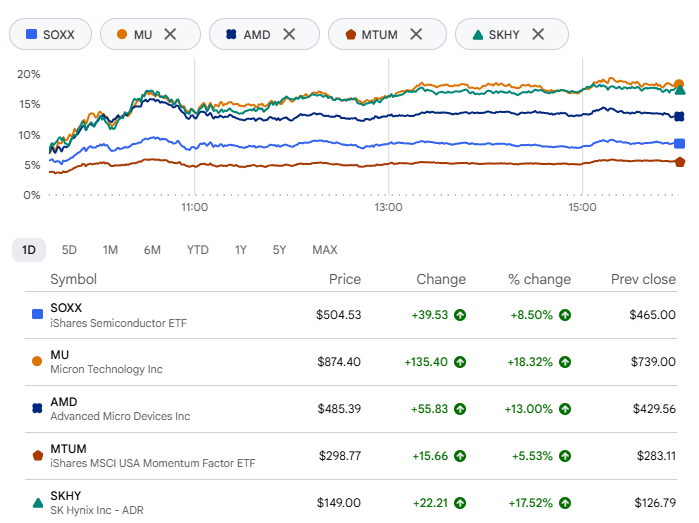Select the 1D time range tab
This screenshot has height=523, width=699.
point(29,250)
